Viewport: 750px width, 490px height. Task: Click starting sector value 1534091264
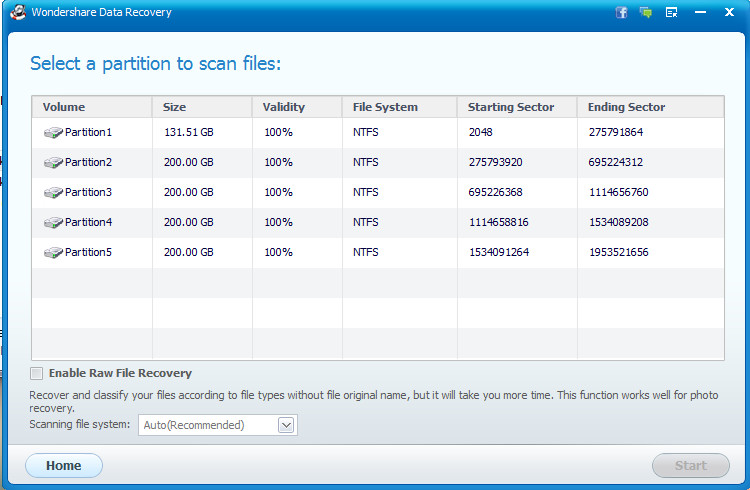coord(499,252)
